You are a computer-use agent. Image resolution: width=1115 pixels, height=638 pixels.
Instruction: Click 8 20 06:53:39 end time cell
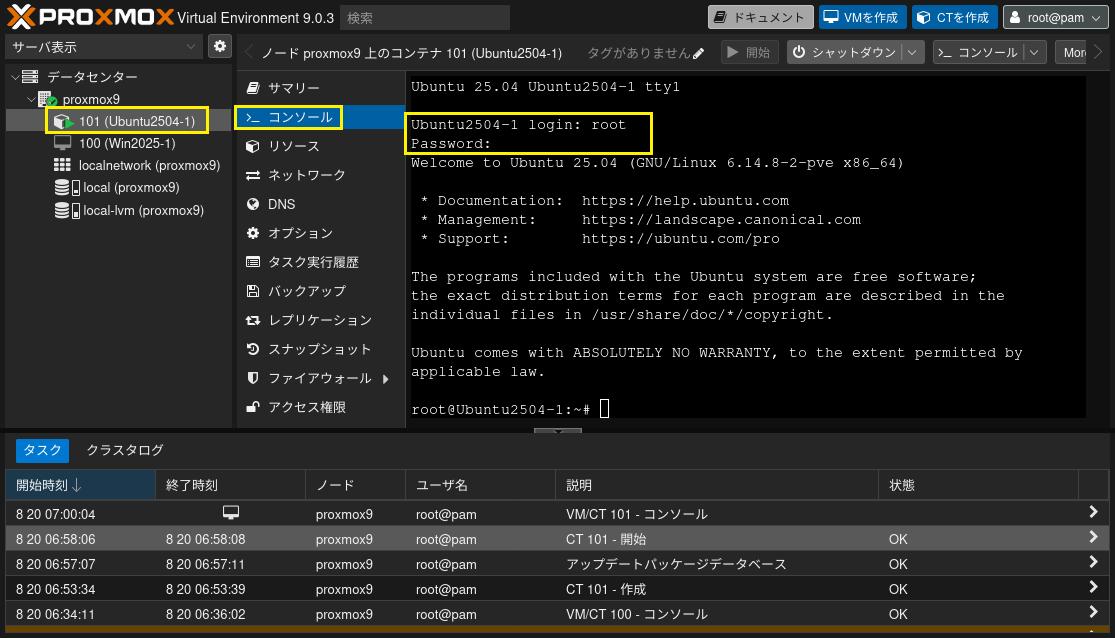coord(206,589)
